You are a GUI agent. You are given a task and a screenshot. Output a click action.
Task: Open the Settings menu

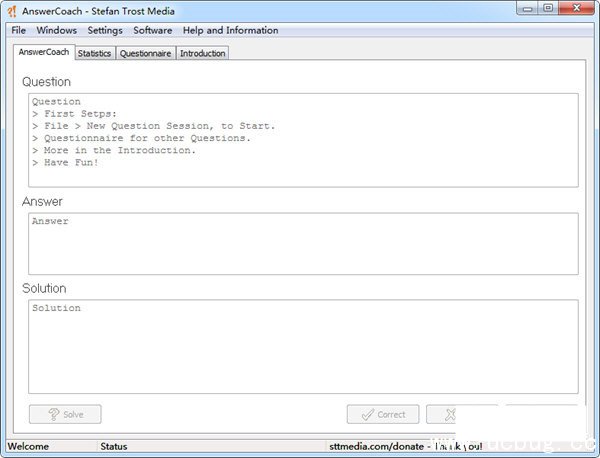(104, 30)
